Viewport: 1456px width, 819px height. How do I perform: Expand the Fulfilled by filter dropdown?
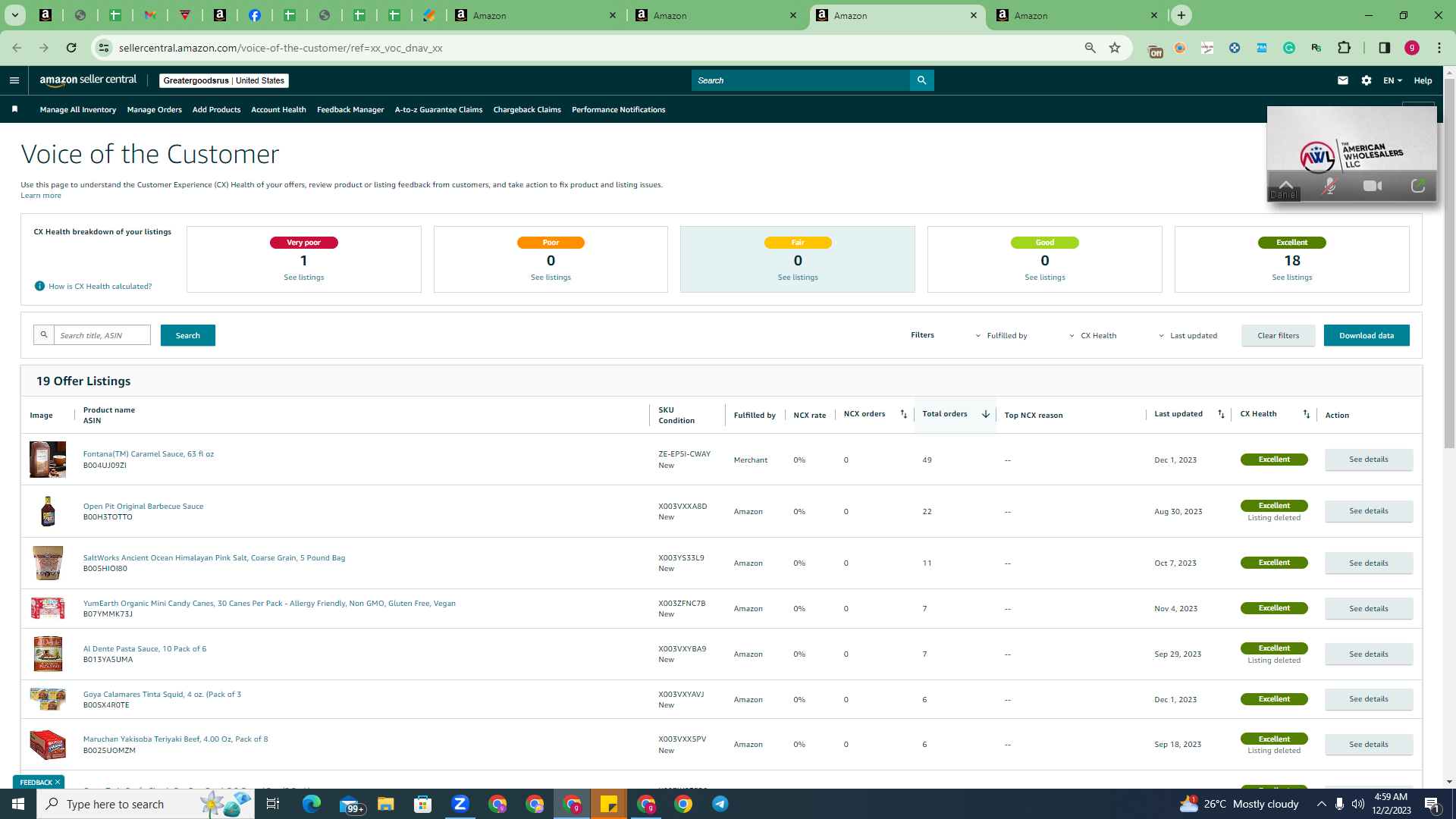click(1001, 335)
